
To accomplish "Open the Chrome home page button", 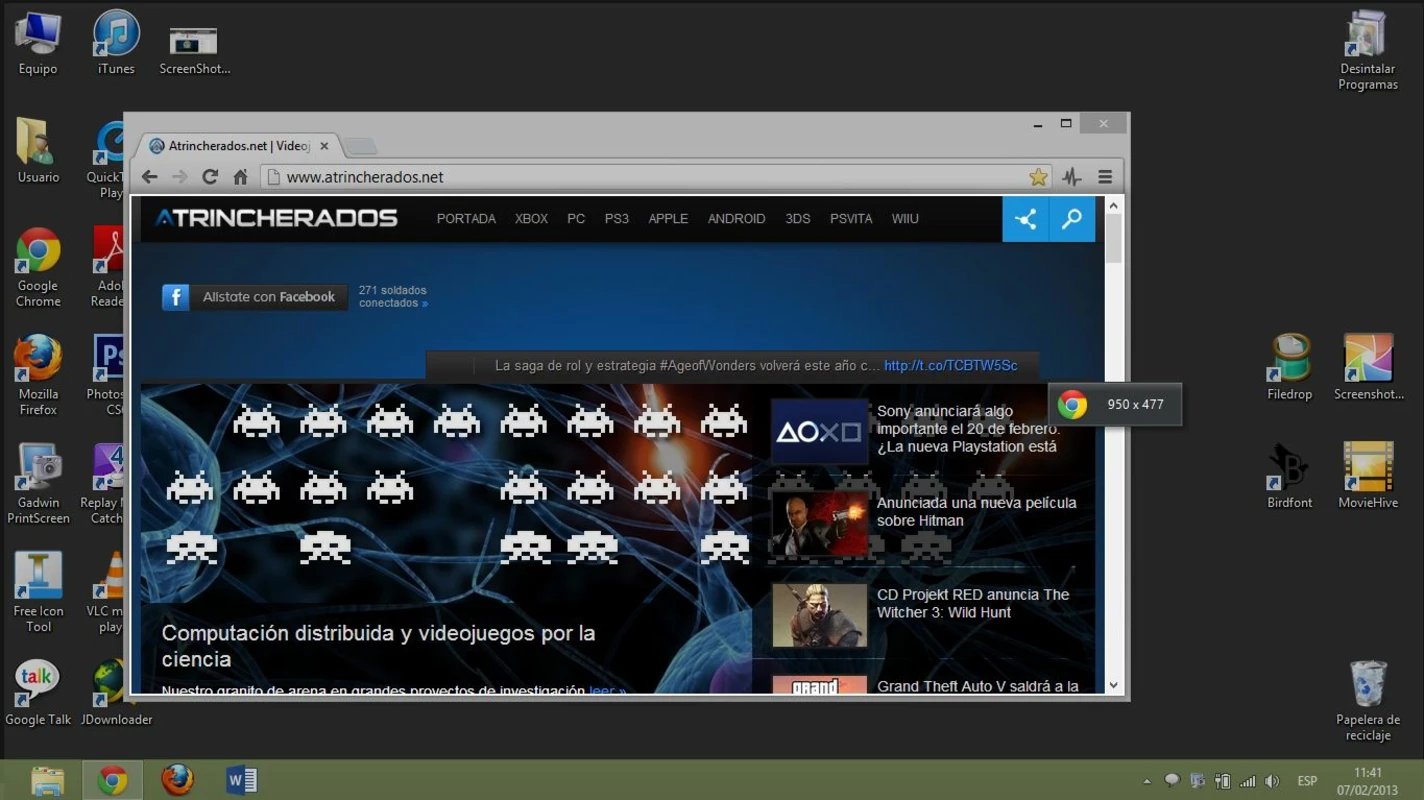I will 240,177.
